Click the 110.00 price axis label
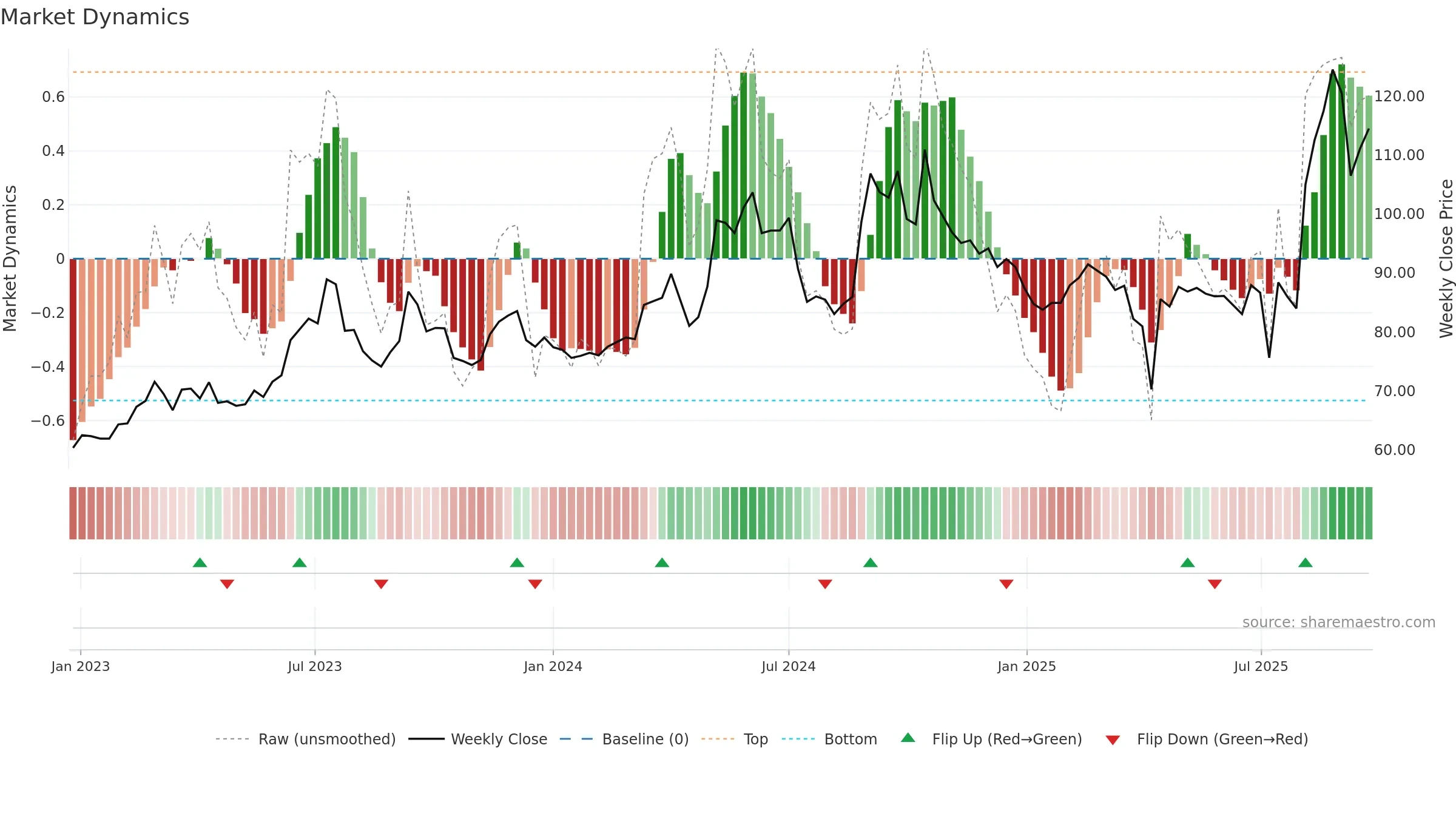 [x=1400, y=155]
